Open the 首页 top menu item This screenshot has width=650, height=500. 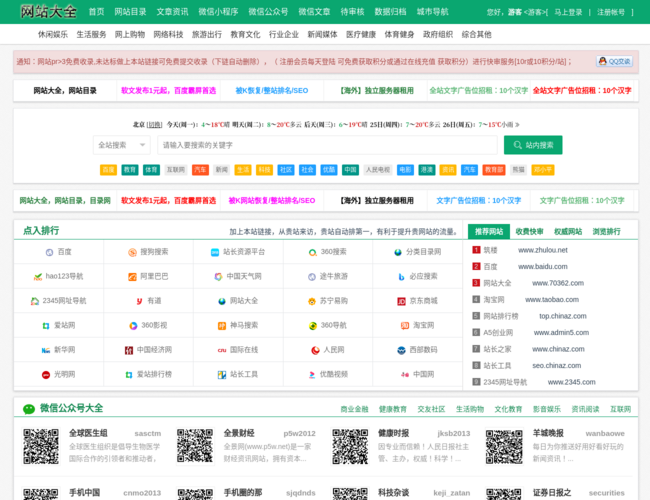(97, 12)
